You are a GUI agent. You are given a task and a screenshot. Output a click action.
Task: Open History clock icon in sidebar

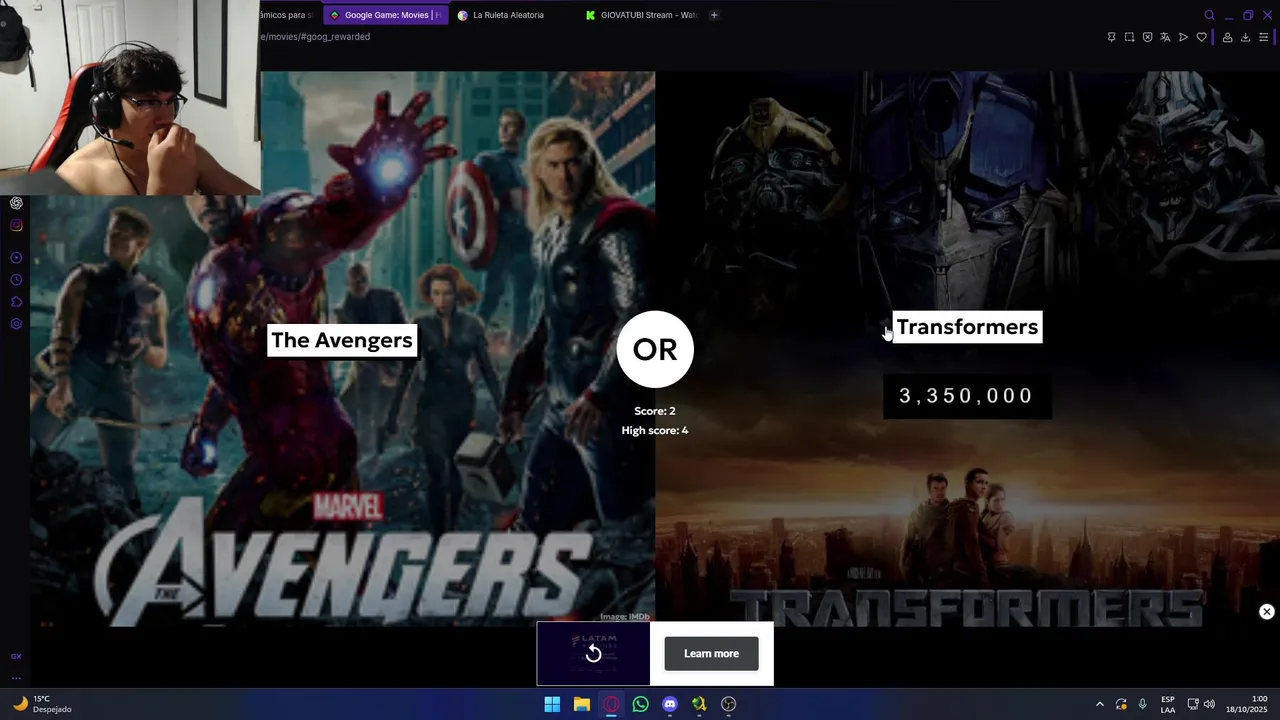16,280
